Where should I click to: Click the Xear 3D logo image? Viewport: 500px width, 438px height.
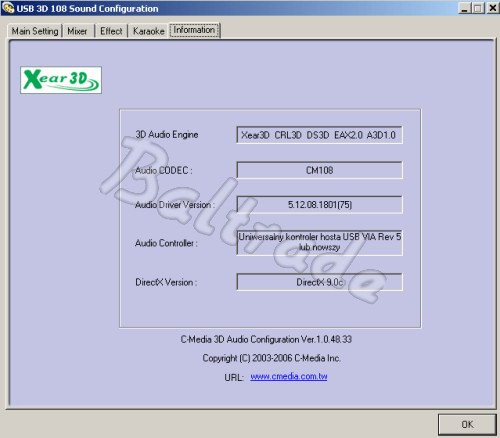coord(61,80)
